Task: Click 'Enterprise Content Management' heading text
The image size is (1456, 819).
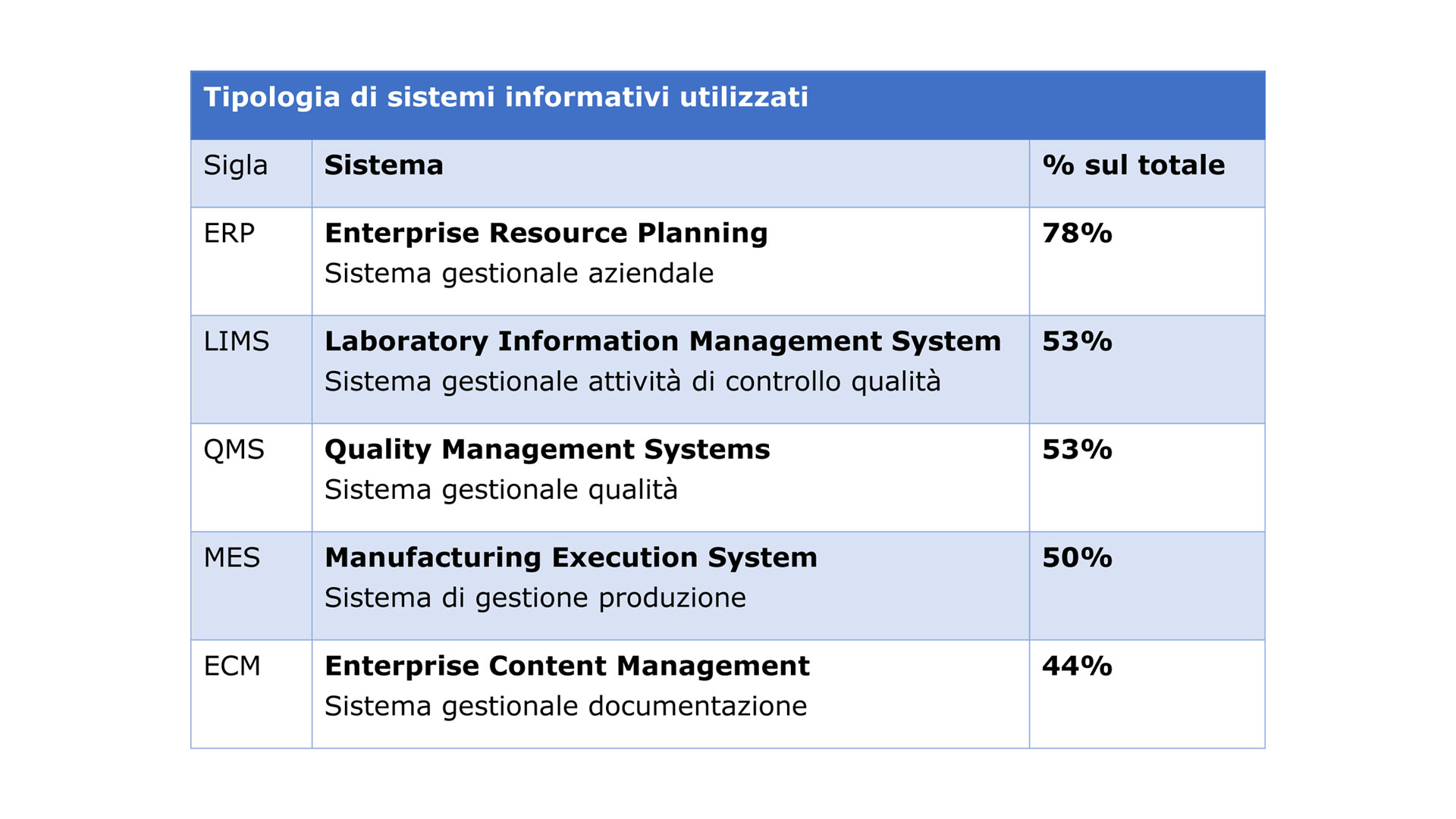Action: click(x=567, y=667)
